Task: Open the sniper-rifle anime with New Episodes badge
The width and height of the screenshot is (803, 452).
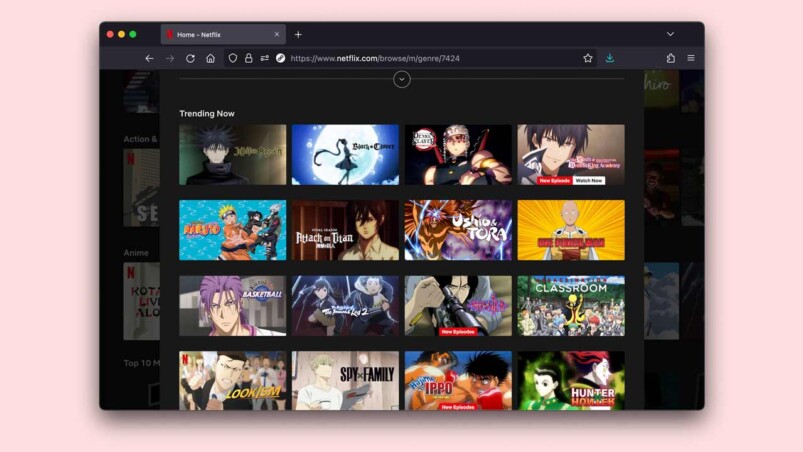Action: click(x=458, y=306)
